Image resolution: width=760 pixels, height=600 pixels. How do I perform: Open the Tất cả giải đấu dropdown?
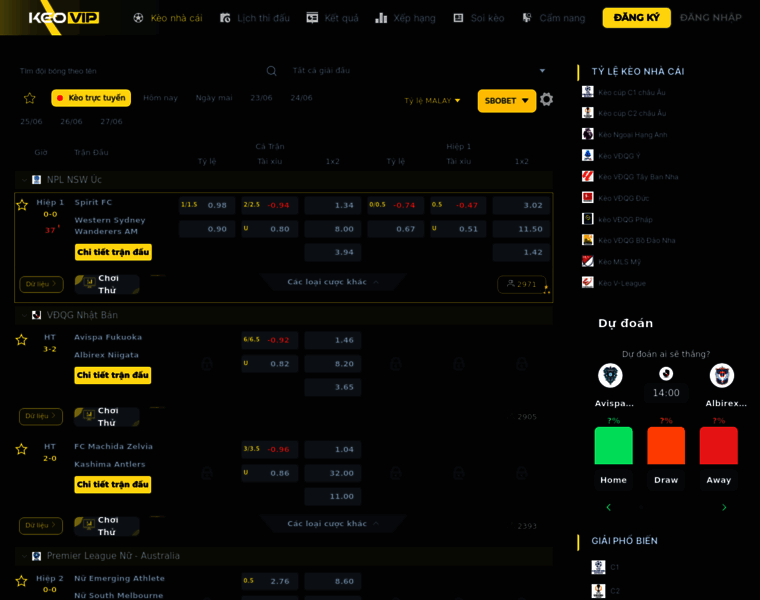pos(419,71)
